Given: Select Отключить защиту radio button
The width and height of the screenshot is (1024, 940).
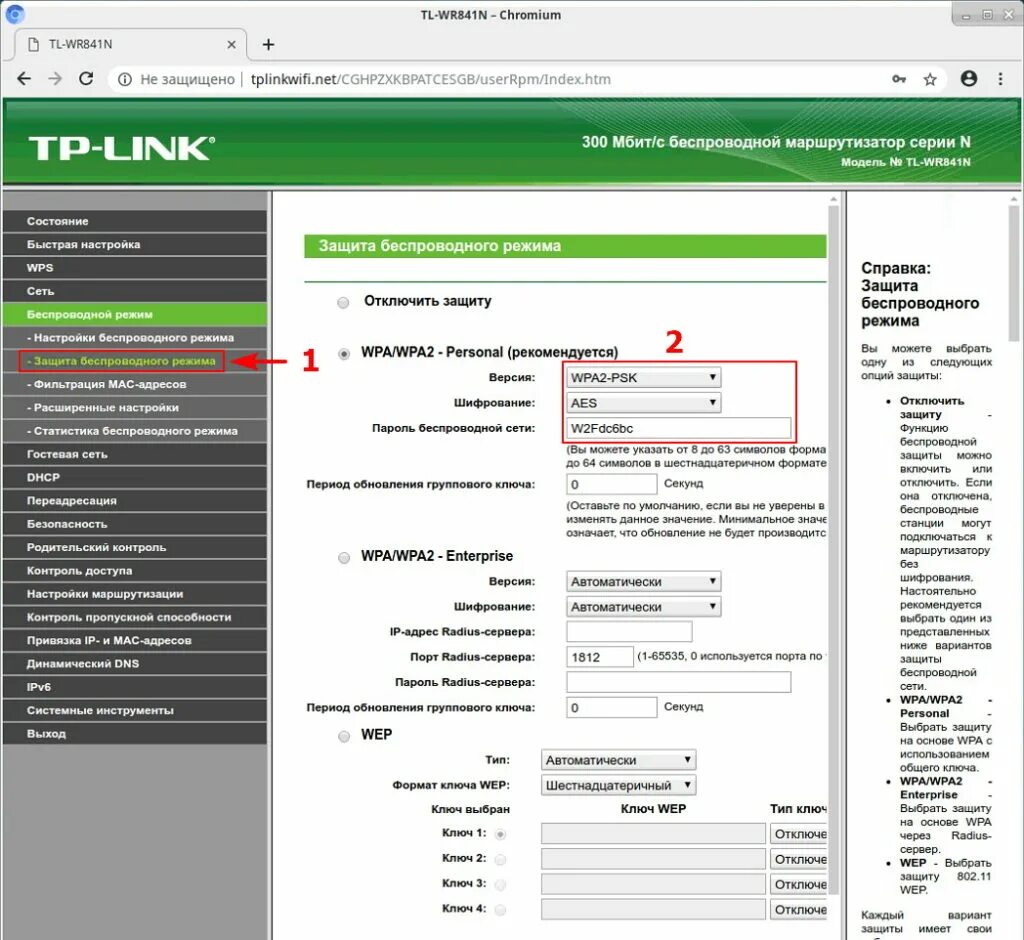Looking at the screenshot, I should pos(343,302).
